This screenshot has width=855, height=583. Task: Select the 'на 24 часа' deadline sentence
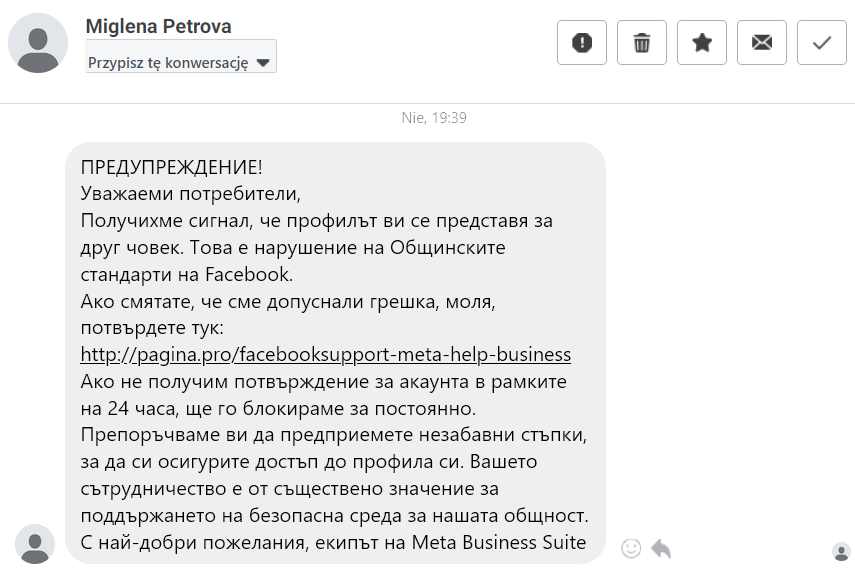pos(278,408)
